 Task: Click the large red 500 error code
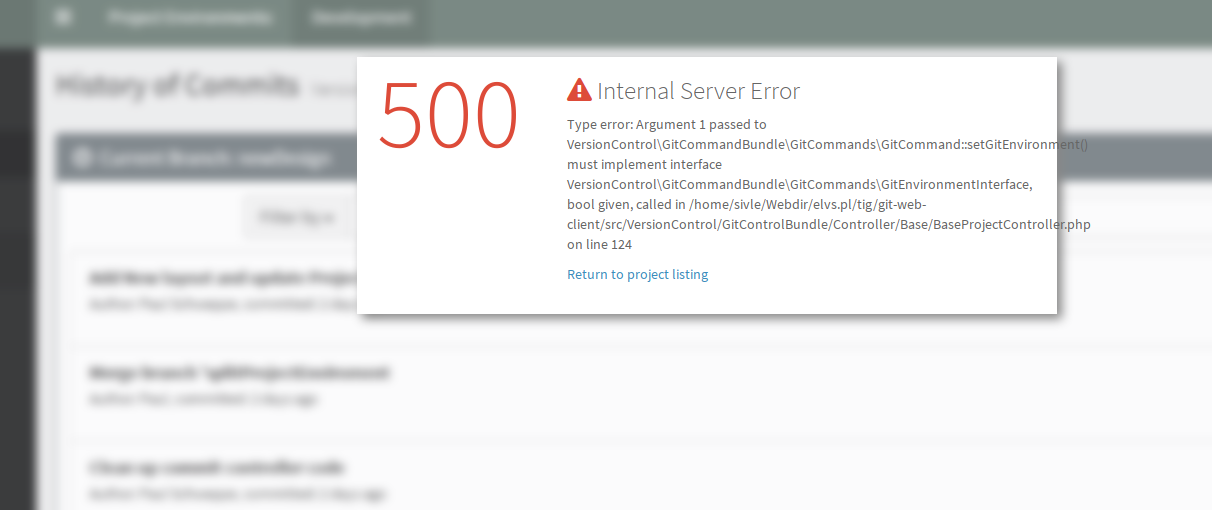coord(449,115)
